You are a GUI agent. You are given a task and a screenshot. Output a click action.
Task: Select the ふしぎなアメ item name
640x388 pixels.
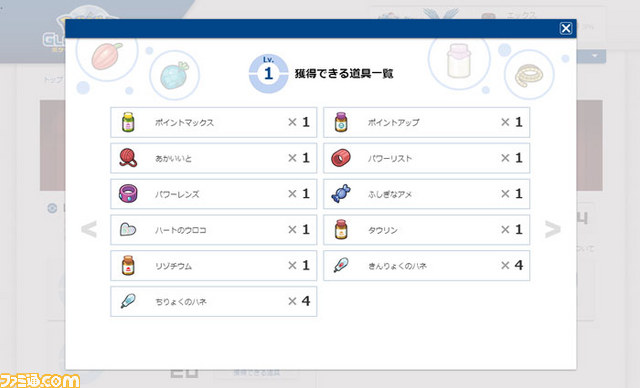click(x=390, y=194)
